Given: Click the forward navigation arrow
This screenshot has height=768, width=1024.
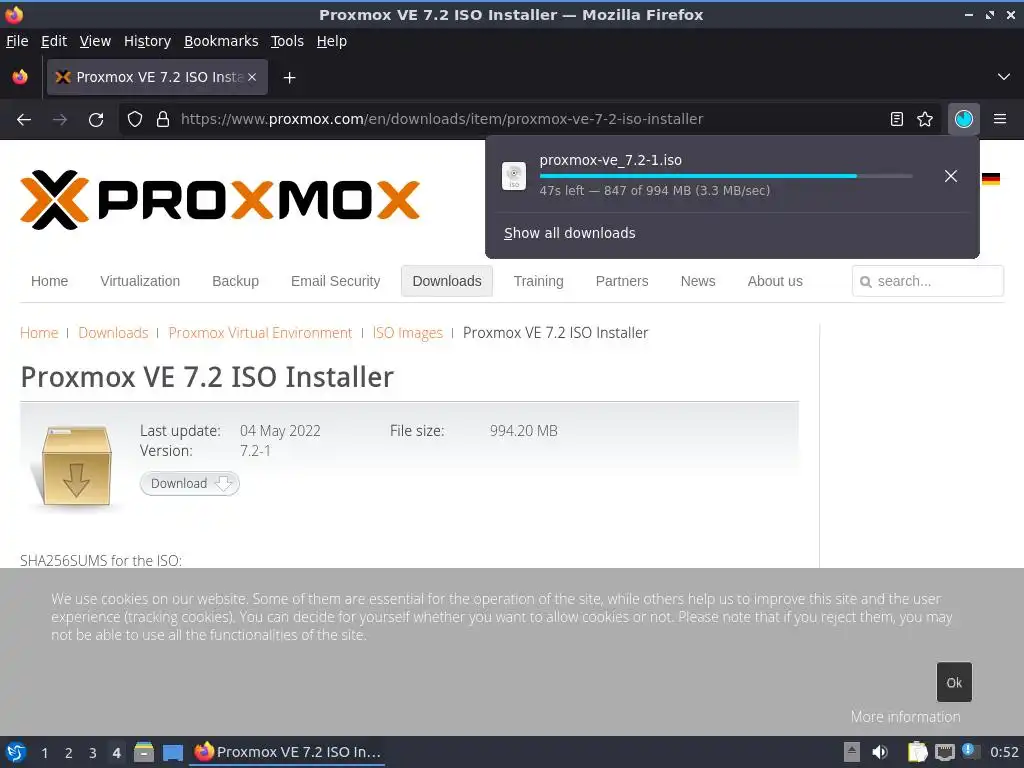Looking at the screenshot, I should pos(60,120).
